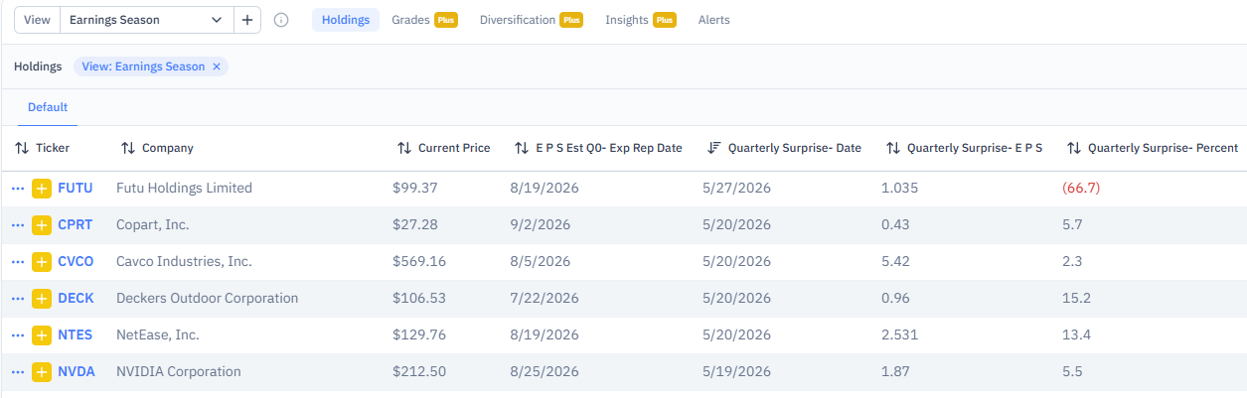Open the CPRT row options menu (three dots)
1247x398 pixels.
click(x=18, y=225)
